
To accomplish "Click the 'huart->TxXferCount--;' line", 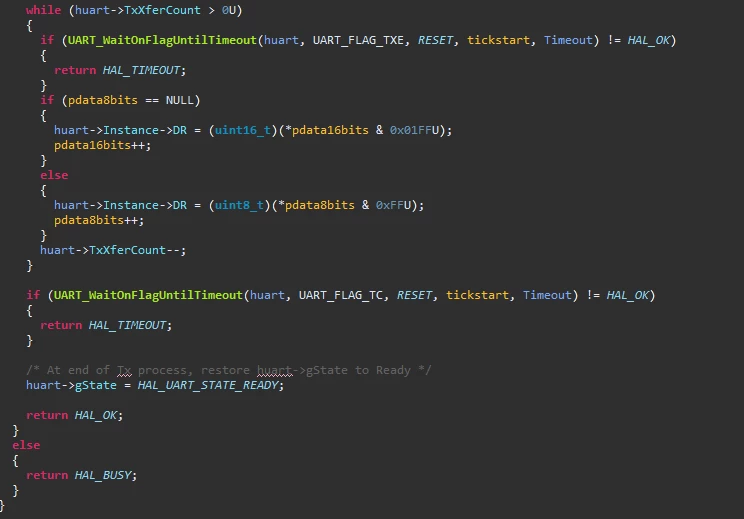I will click(x=113, y=250).
